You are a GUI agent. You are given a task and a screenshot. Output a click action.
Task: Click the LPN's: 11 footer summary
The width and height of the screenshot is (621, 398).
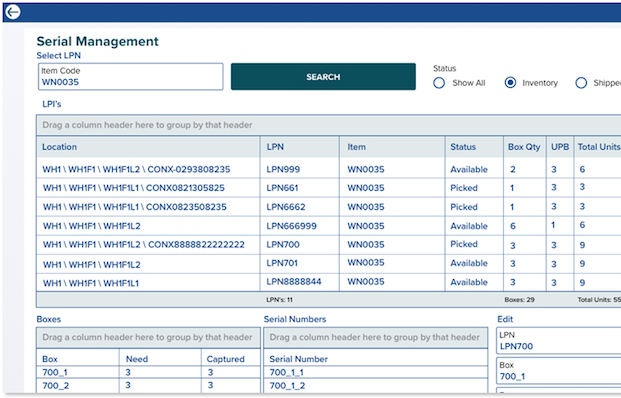(x=279, y=300)
